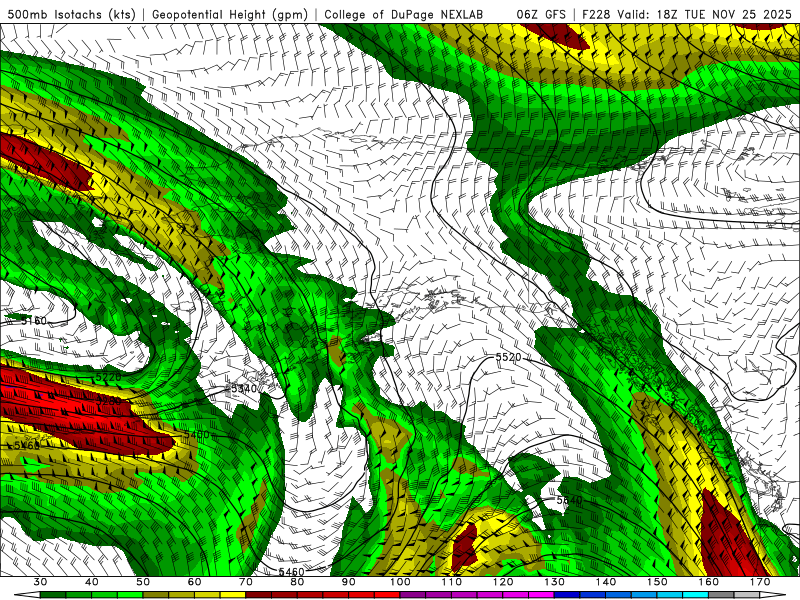Click the 120 knot color scale label
Viewport: 800px width, 600px height.
(x=503, y=582)
